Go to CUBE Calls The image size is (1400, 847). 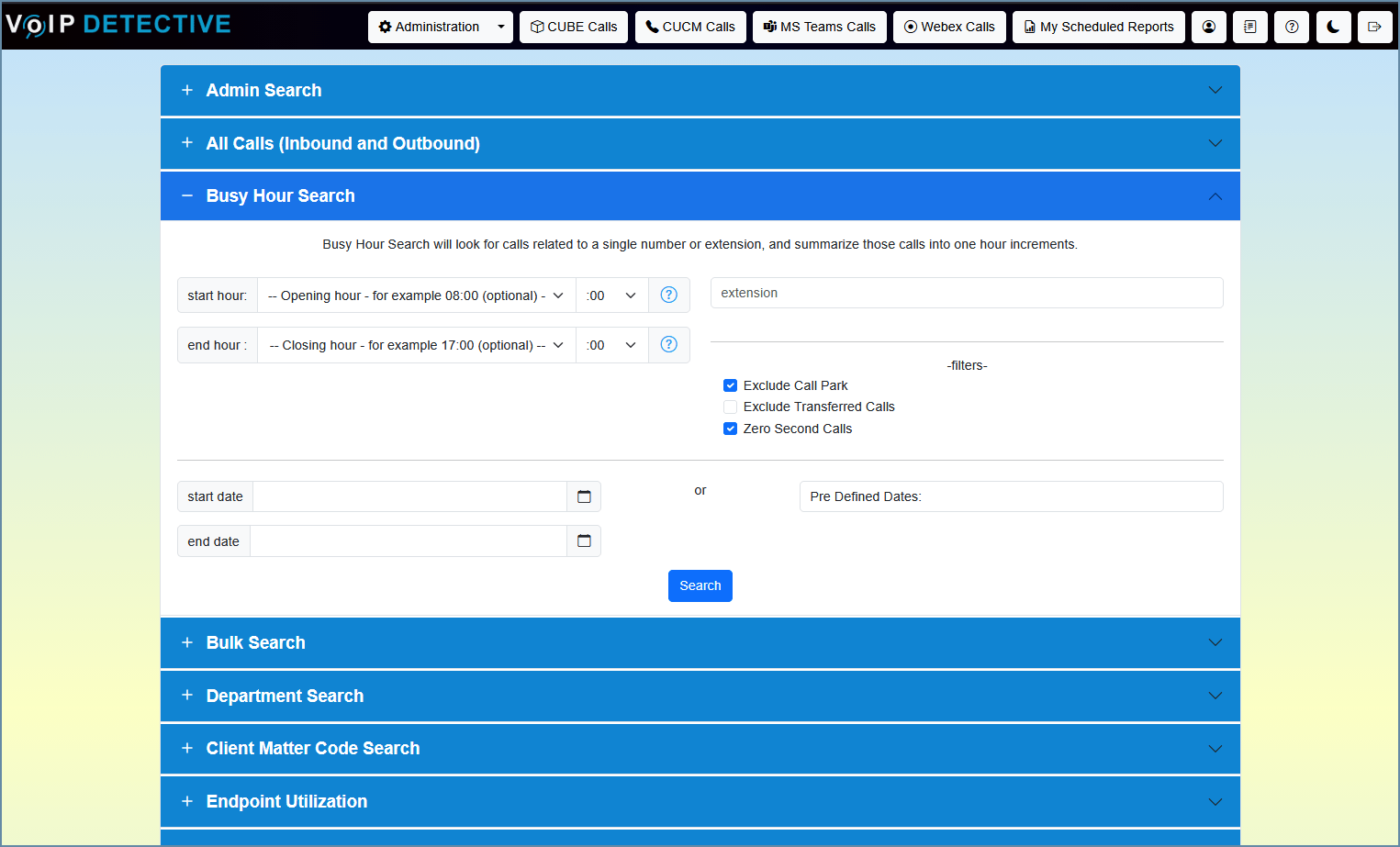click(x=574, y=27)
